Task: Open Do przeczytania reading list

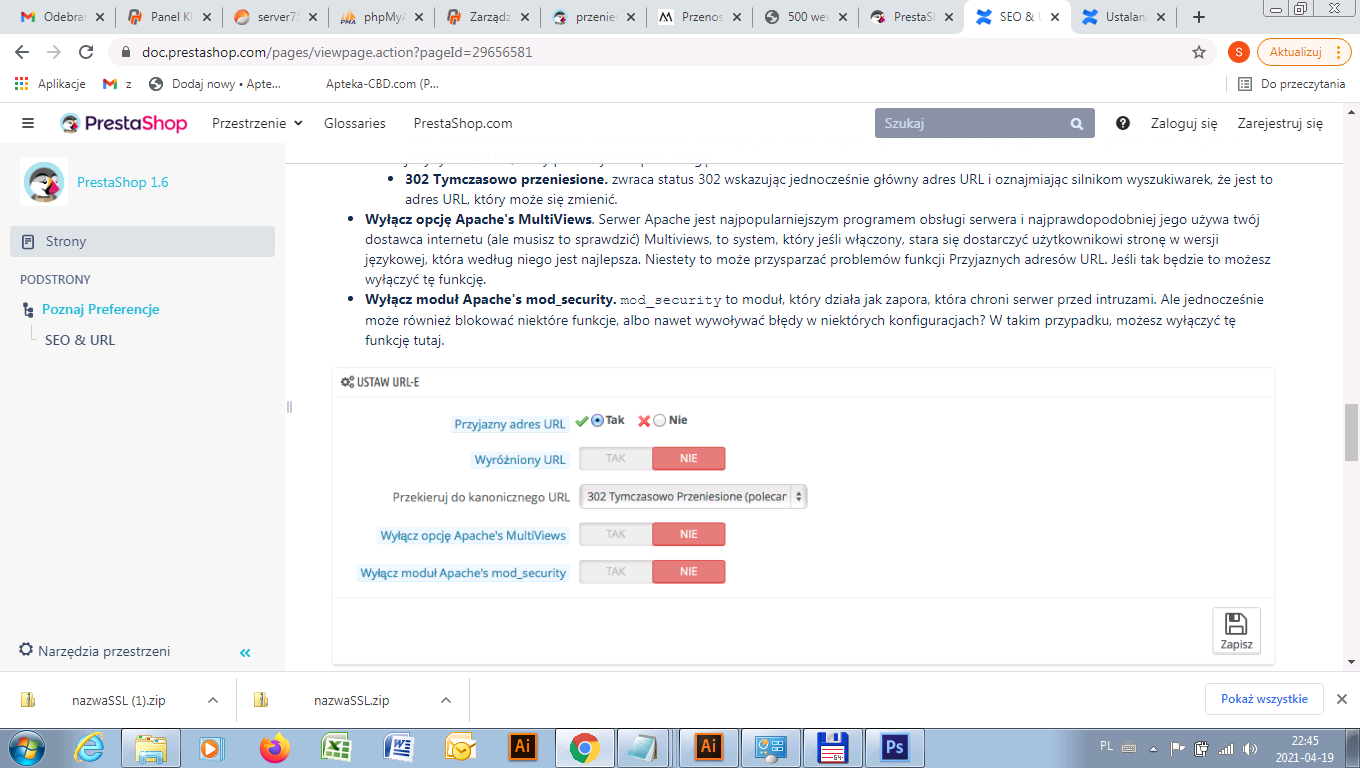Action: pos(1292,84)
